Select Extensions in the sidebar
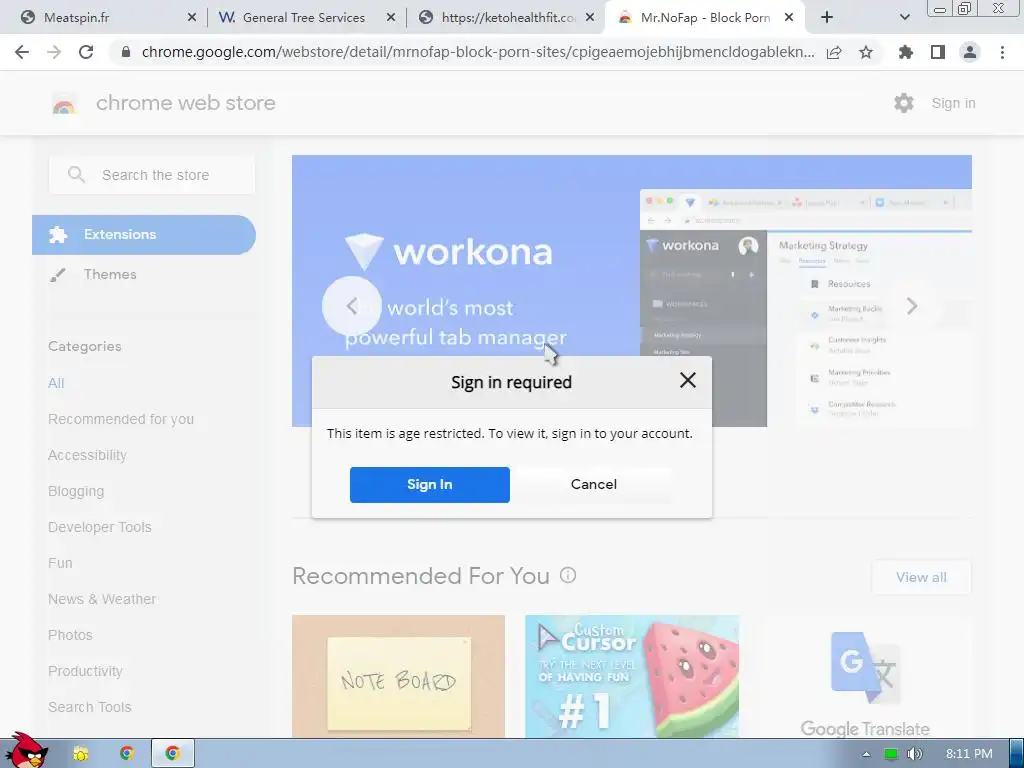The width and height of the screenshot is (1024, 768). 144,234
